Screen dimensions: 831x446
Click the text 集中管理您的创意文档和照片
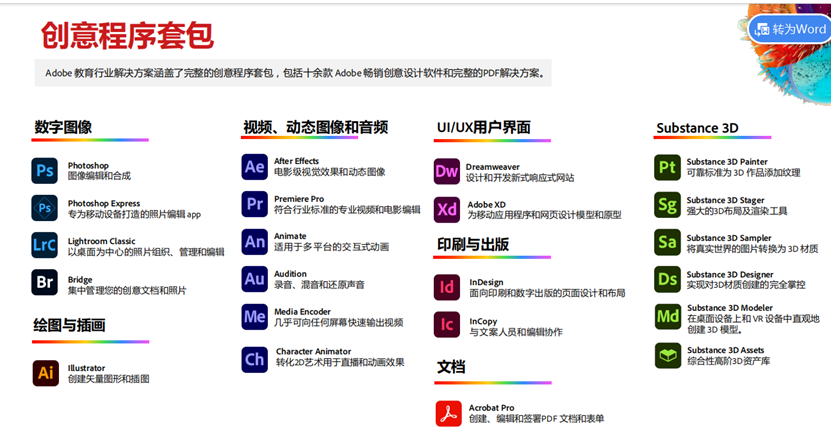pos(127,290)
